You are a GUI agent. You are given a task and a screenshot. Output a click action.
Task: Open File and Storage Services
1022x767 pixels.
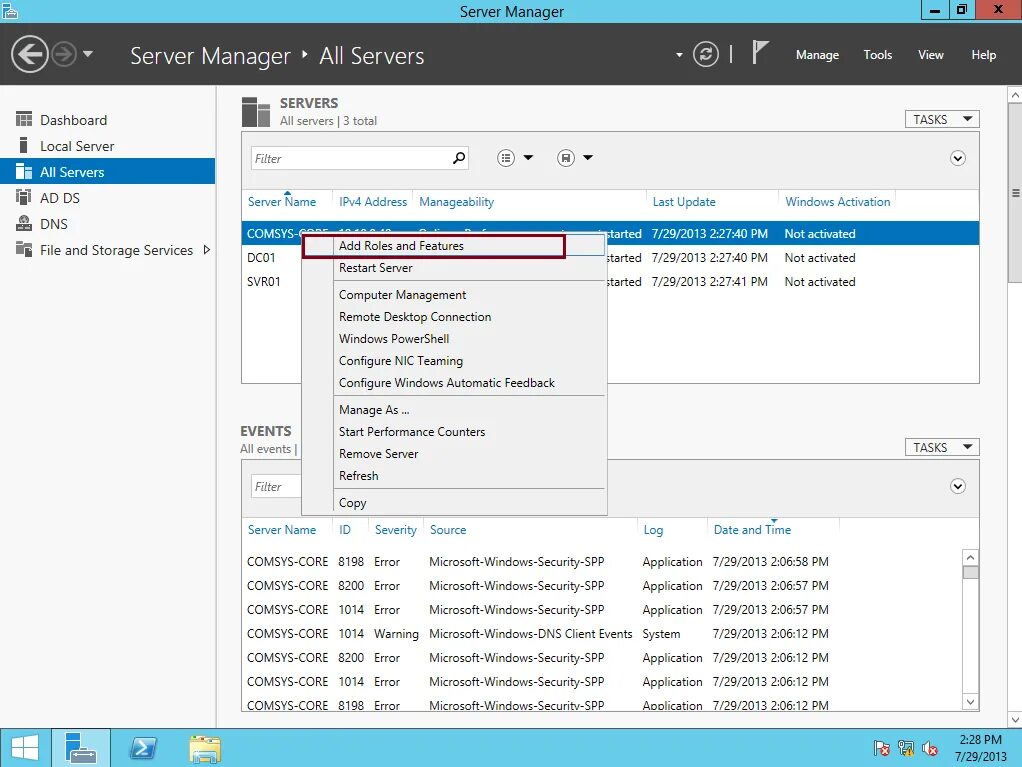[x=116, y=250]
